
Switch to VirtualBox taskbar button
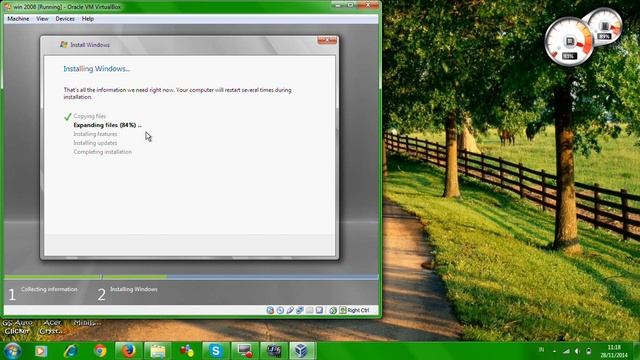[x=302, y=351]
